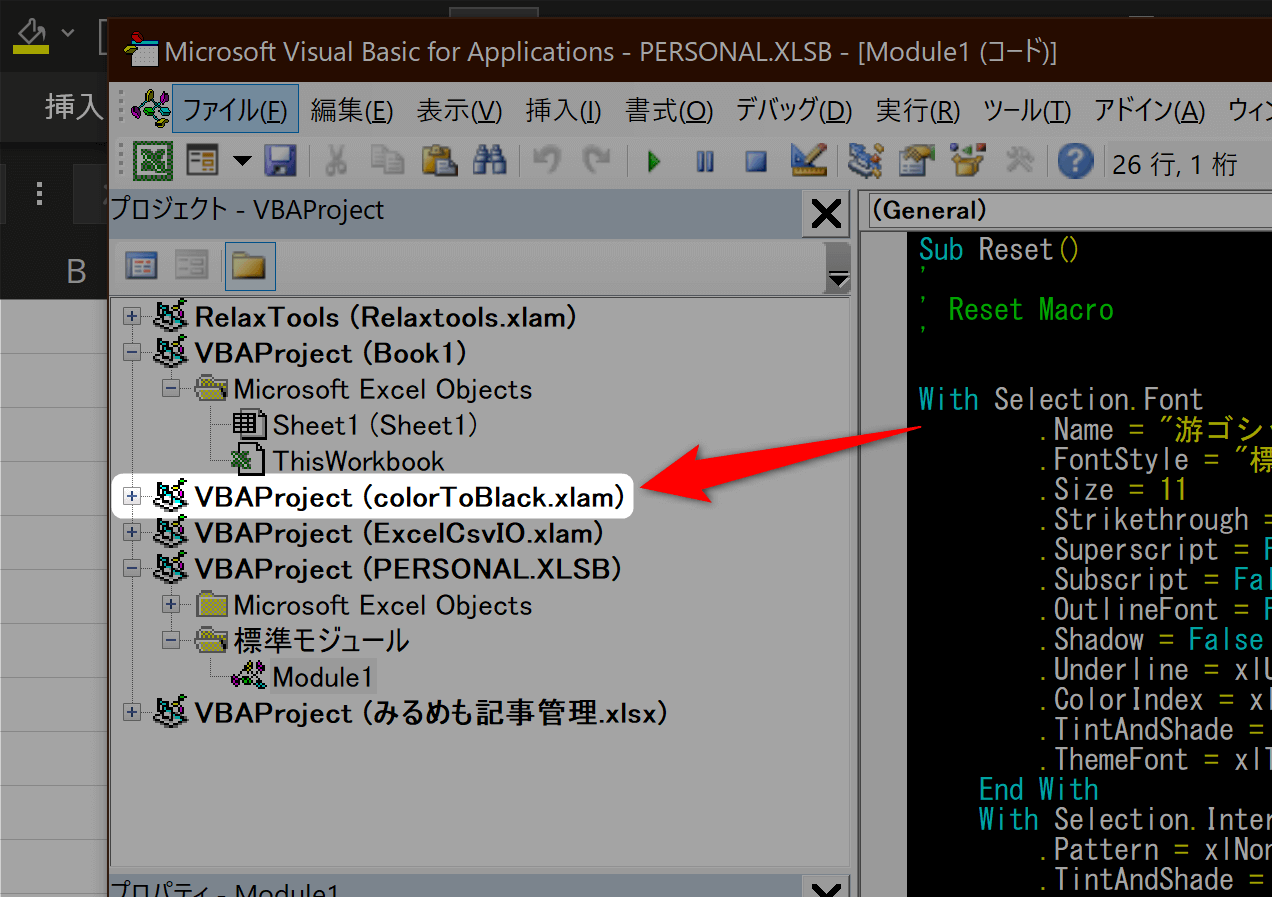This screenshot has height=897, width=1272.
Task: Click the 'With Selection.Font' code line
Action: 1061,400
